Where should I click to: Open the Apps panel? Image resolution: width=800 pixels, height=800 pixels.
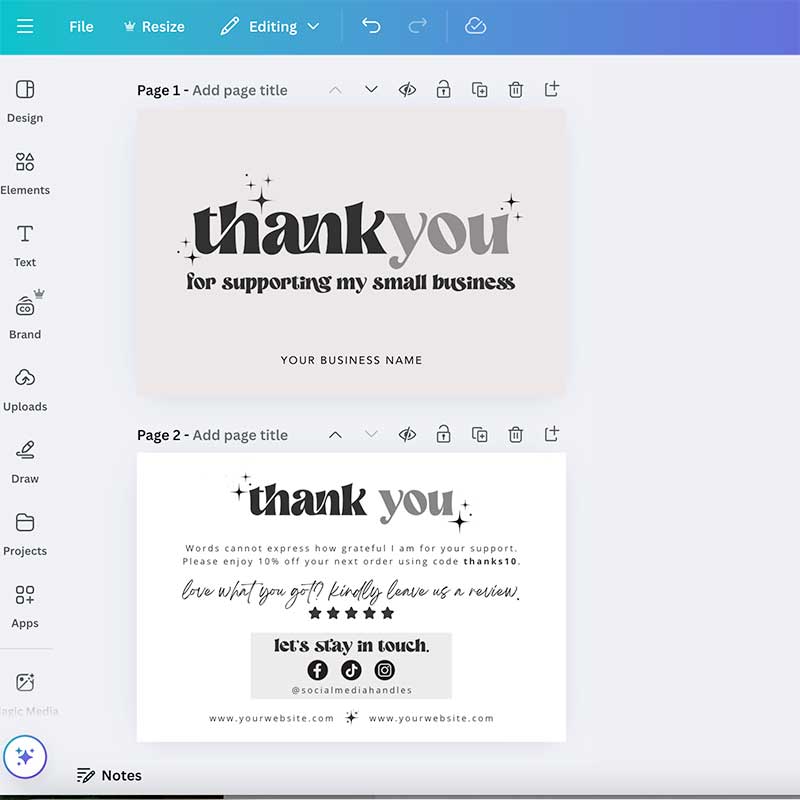click(x=24, y=607)
